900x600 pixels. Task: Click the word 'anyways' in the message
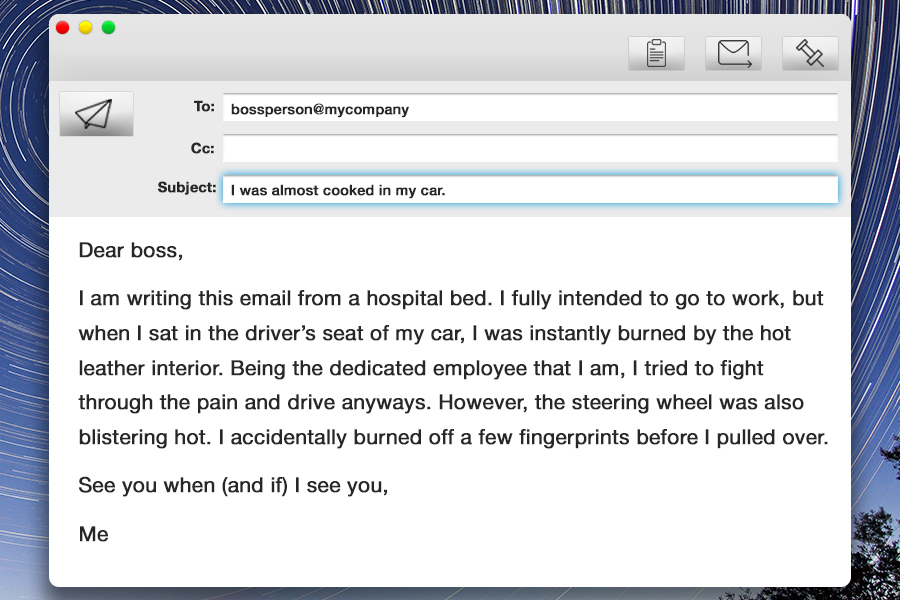point(385,403)
